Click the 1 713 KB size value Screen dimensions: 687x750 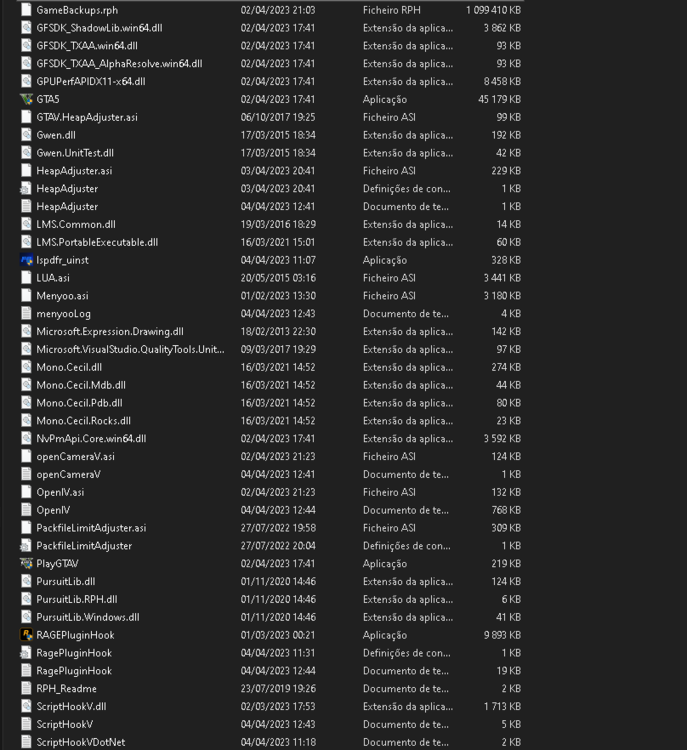pyautogui.click(x=502, y=706)
